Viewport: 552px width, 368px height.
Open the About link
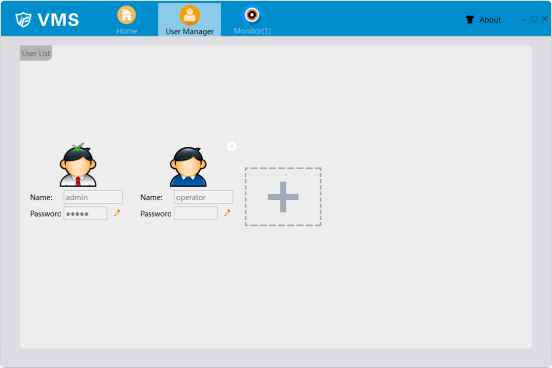click(490, 20)
